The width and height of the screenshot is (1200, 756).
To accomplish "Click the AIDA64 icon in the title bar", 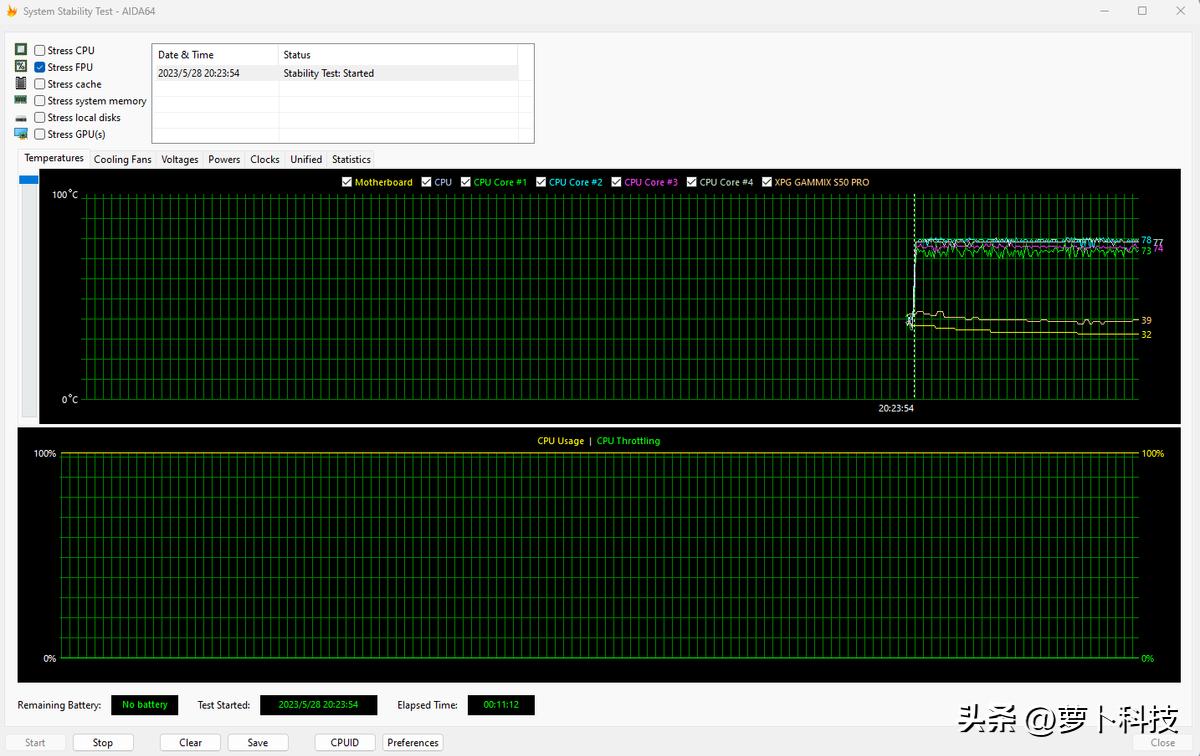I will [11, 10].
